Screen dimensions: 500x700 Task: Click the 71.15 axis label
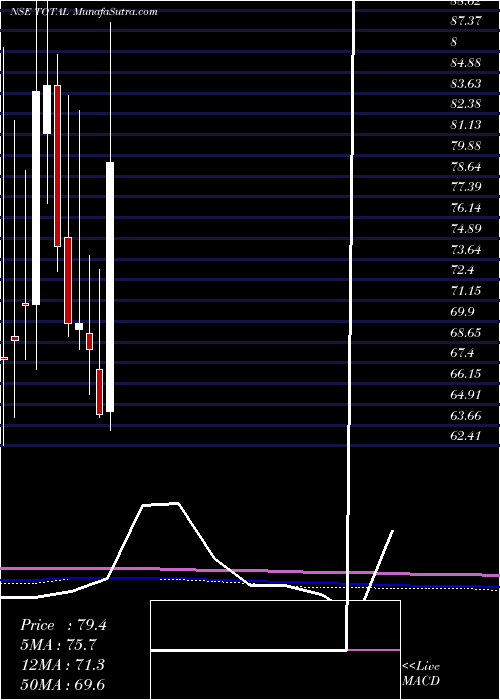(466, 291)
